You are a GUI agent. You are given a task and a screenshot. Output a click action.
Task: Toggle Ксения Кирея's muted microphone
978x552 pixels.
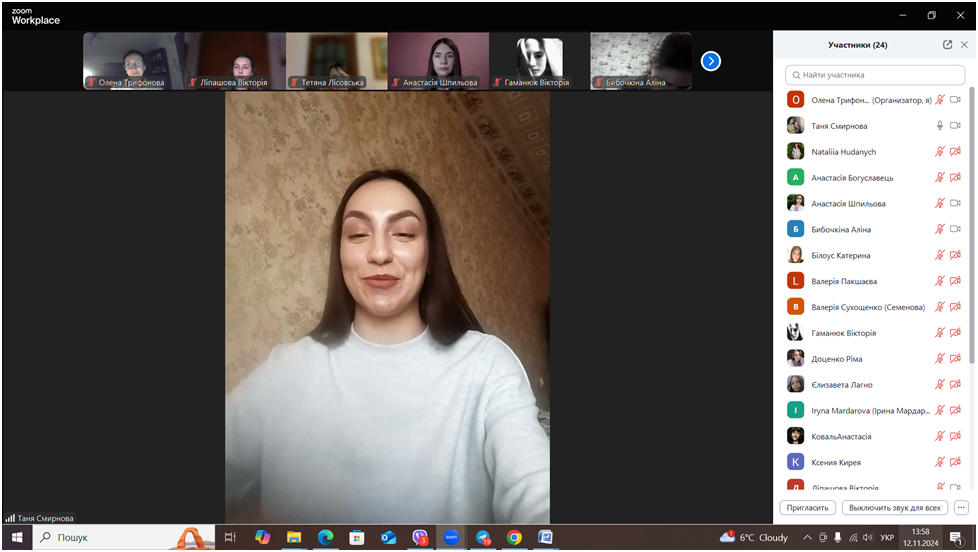point(939,462)
